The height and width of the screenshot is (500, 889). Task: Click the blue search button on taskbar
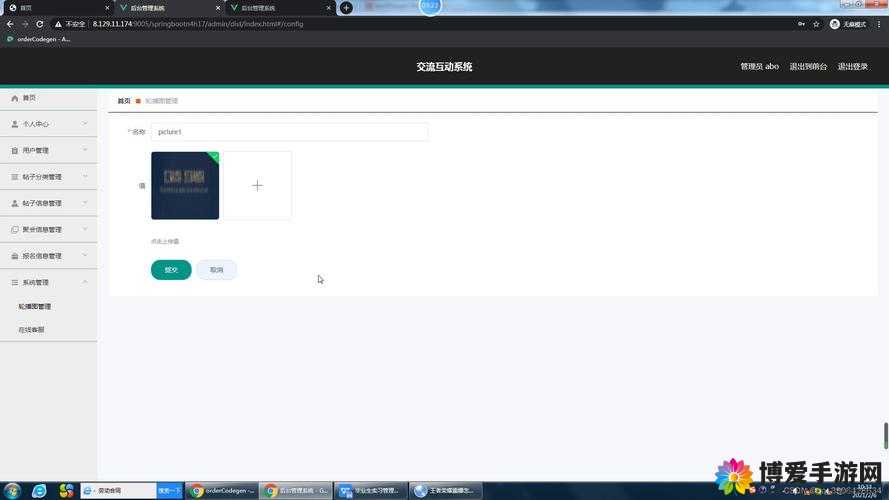170,491
